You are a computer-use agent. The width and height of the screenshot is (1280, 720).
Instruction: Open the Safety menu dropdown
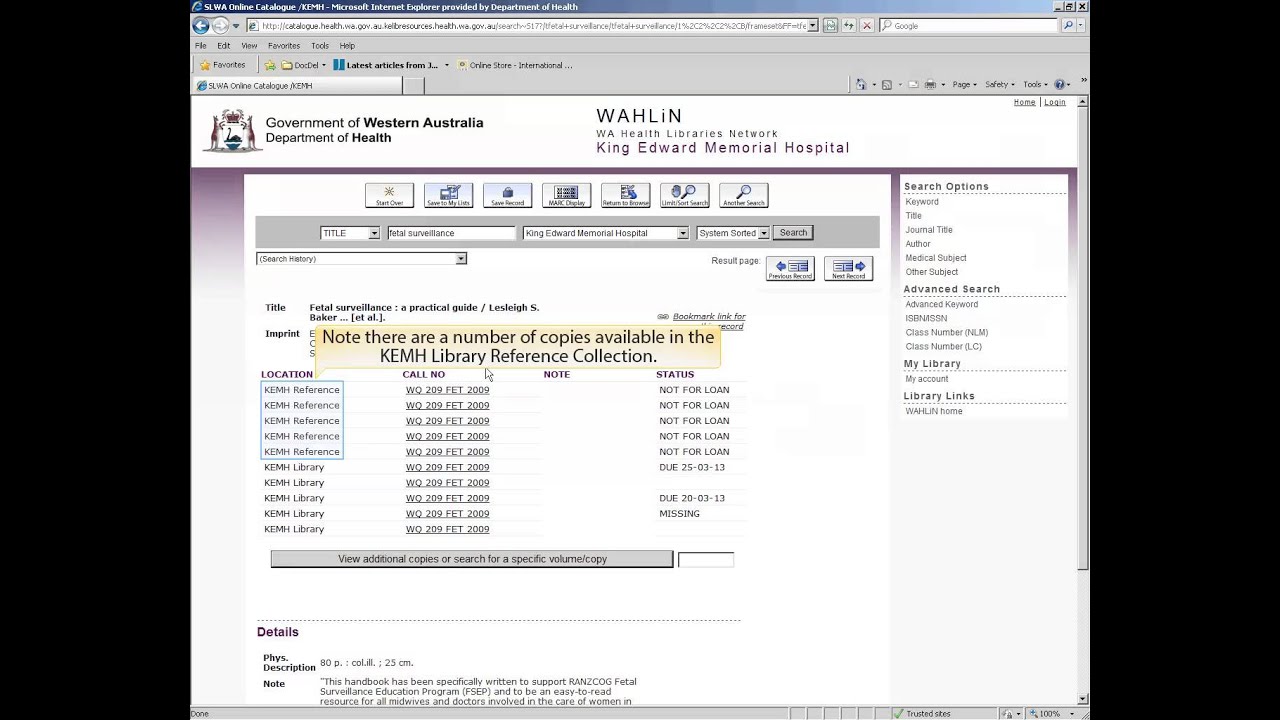(x=999, y=85)
